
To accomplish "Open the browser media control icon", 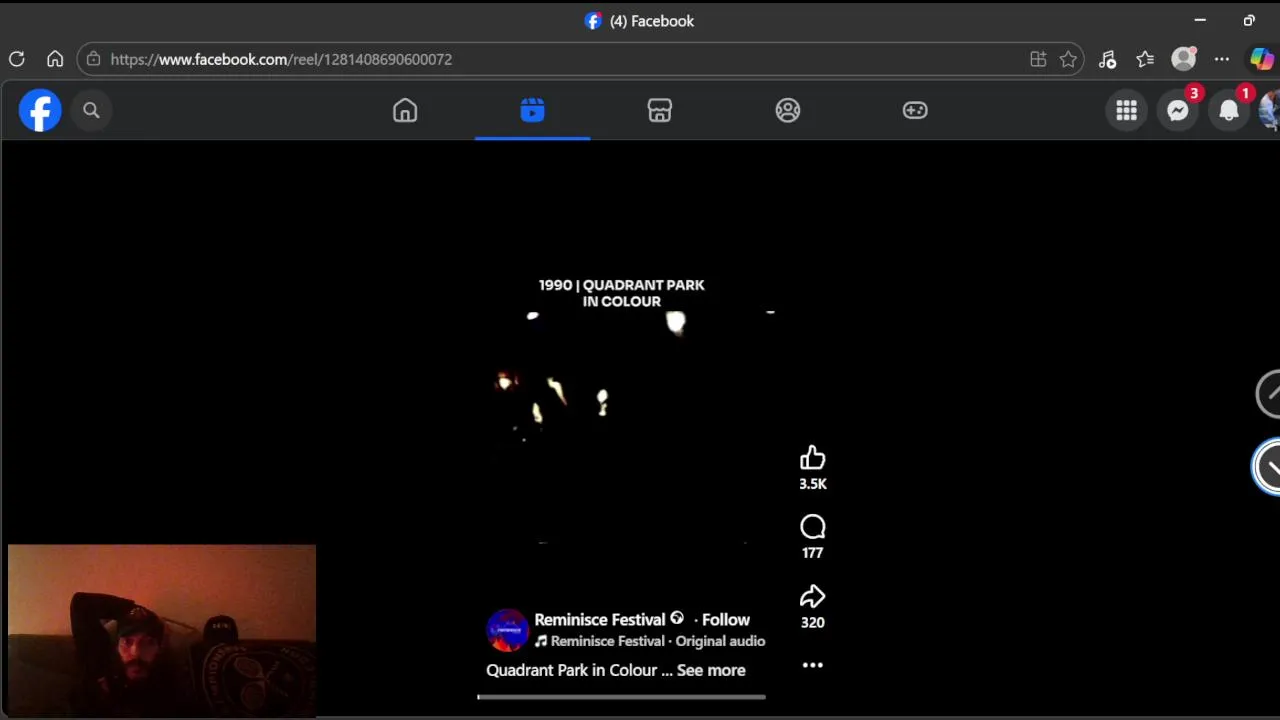I will point(1107,59).
